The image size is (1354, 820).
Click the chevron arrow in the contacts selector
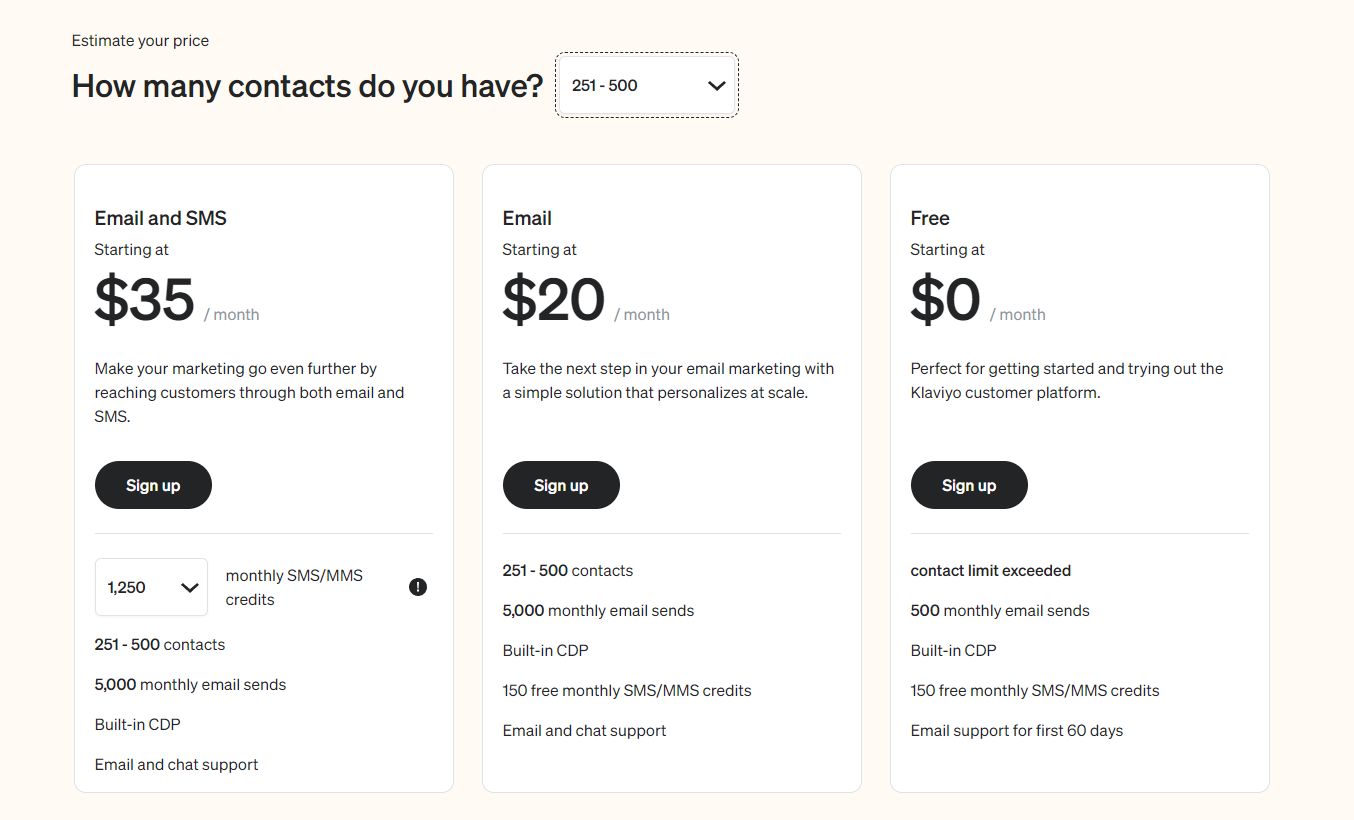(716, 86)
